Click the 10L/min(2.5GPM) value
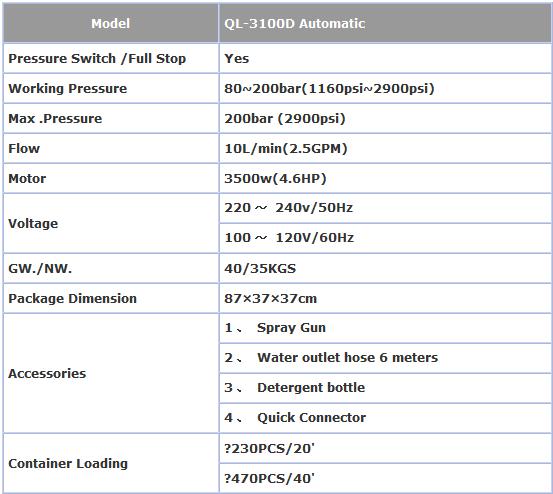 click(286, 148)
